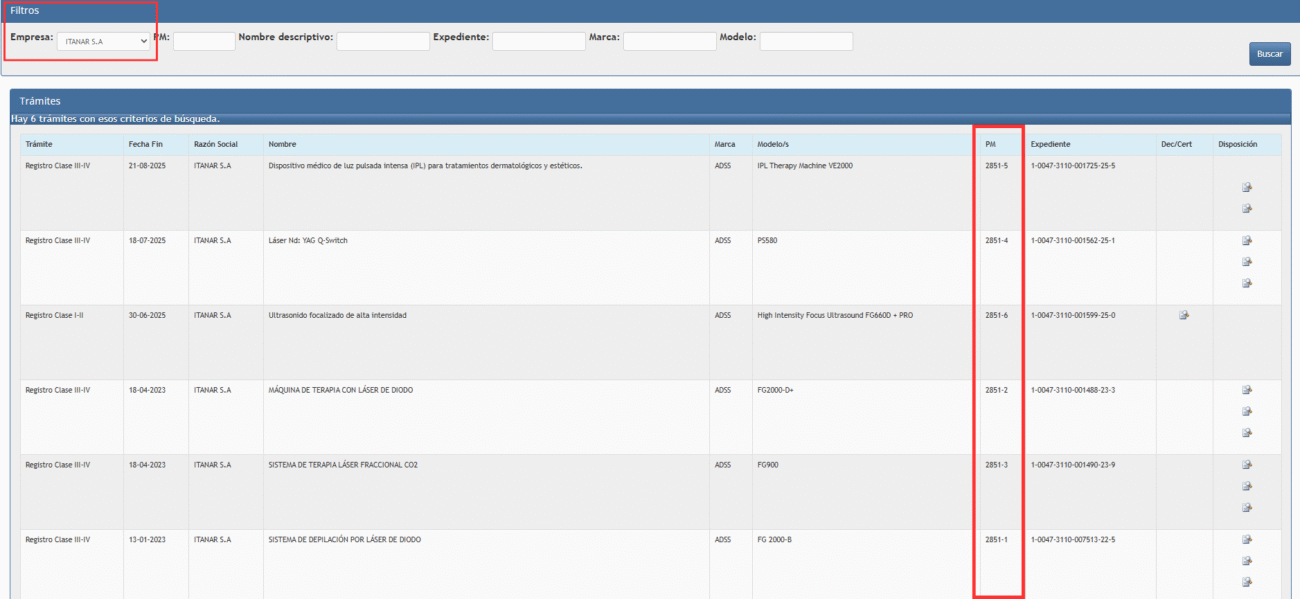Click into the Marca filter field
Screen dimensions: 1300x599
669,41
